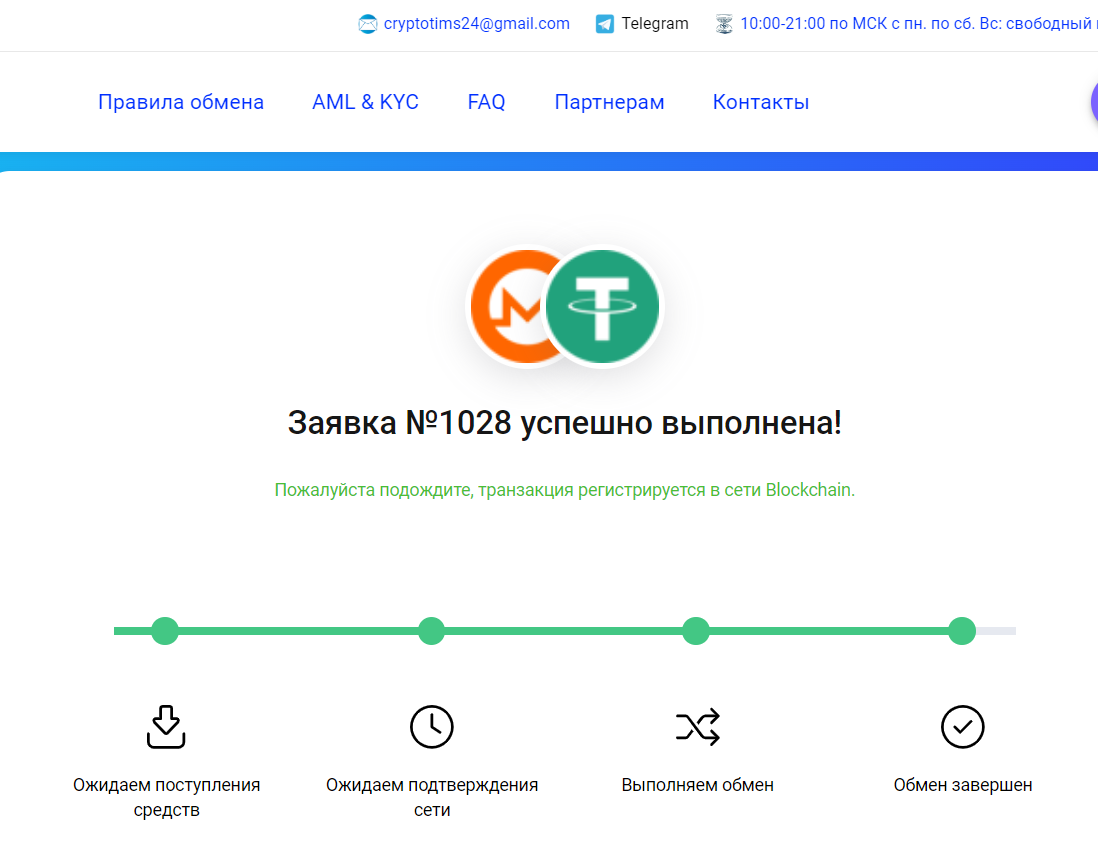Click the third progress dot for exchange execution
This screenshot has height=857, width=1098.
point(696,631)
